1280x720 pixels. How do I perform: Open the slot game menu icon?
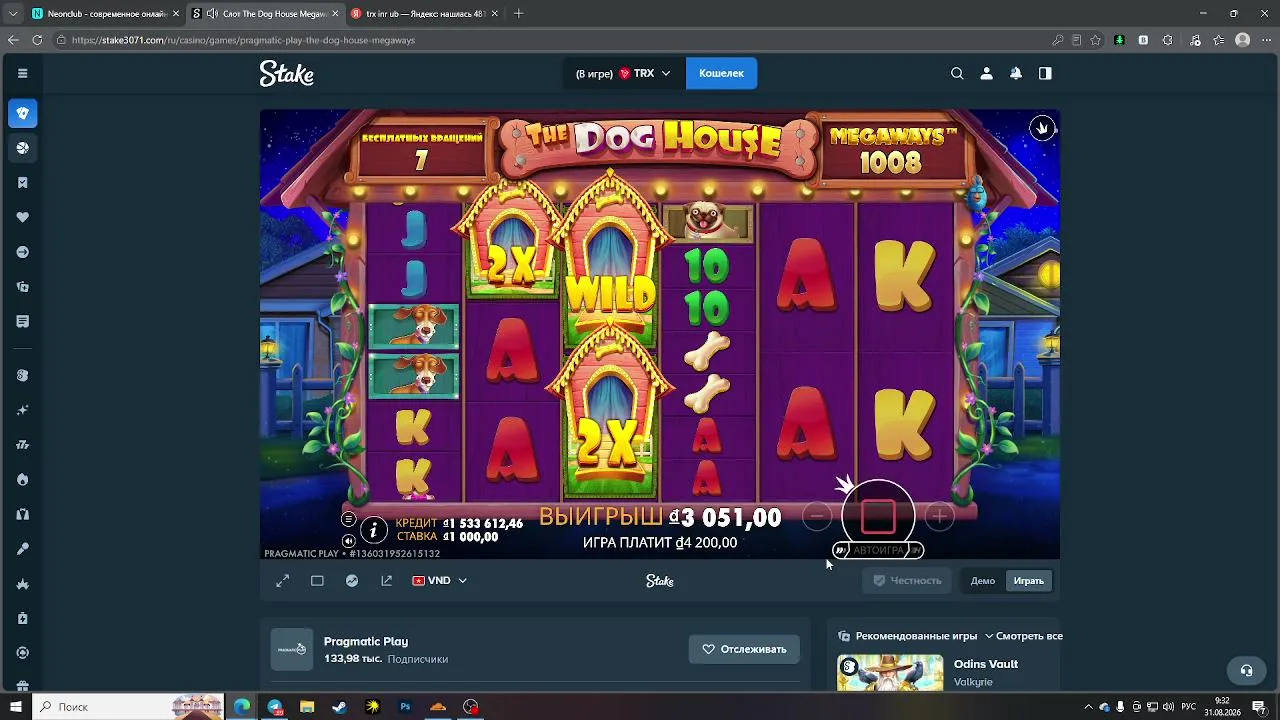click(348, 518)
